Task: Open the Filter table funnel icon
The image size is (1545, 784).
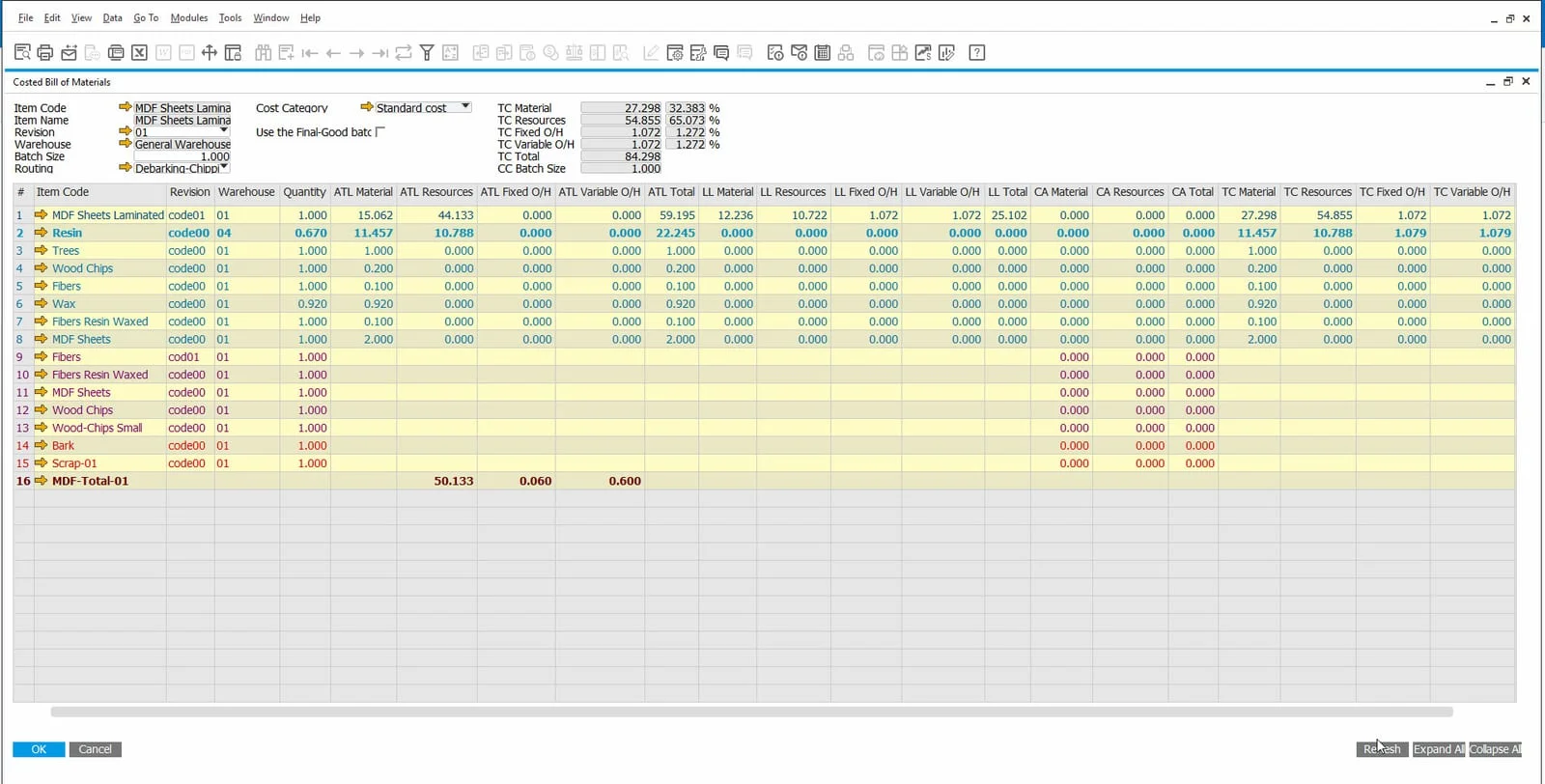Action: tap(427, 53)
